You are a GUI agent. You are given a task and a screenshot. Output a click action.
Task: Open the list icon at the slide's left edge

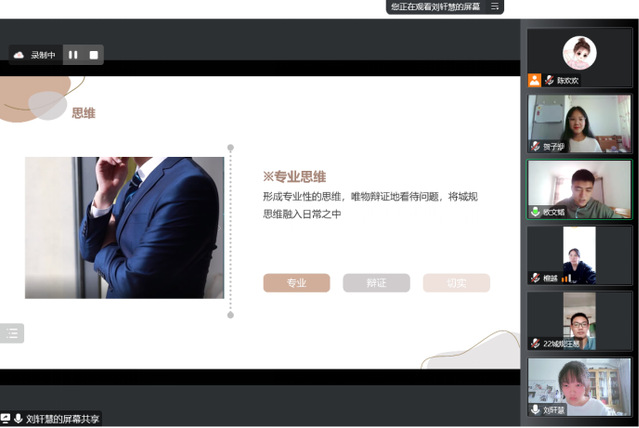pyautogui.click(x=12, y=333)
